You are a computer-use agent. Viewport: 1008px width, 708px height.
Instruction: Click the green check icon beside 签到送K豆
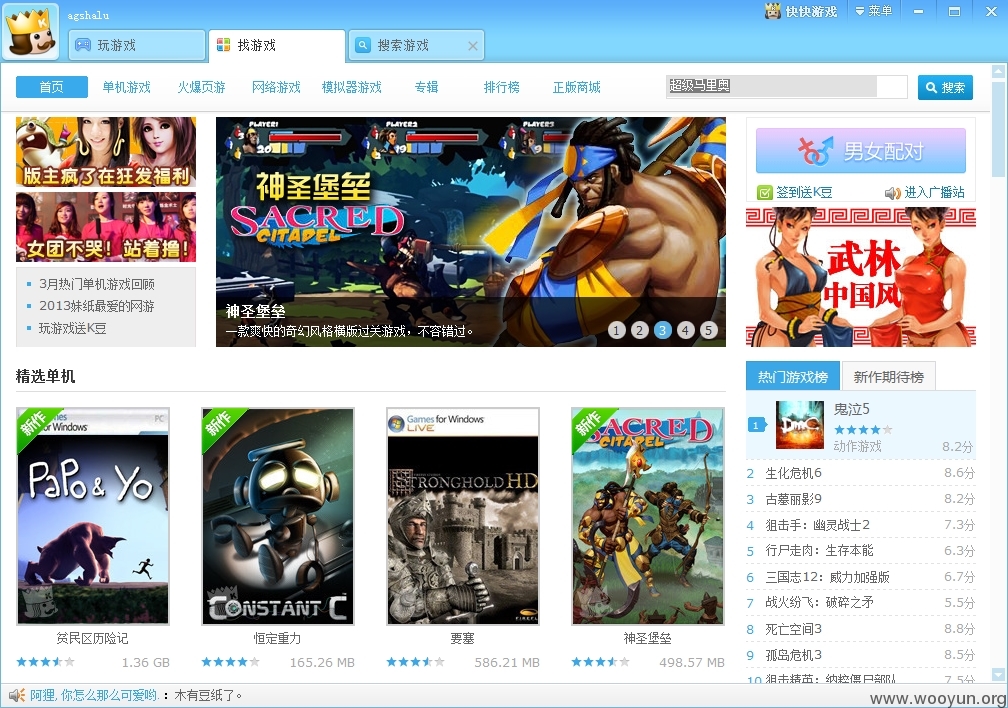[x=764, y=192]
